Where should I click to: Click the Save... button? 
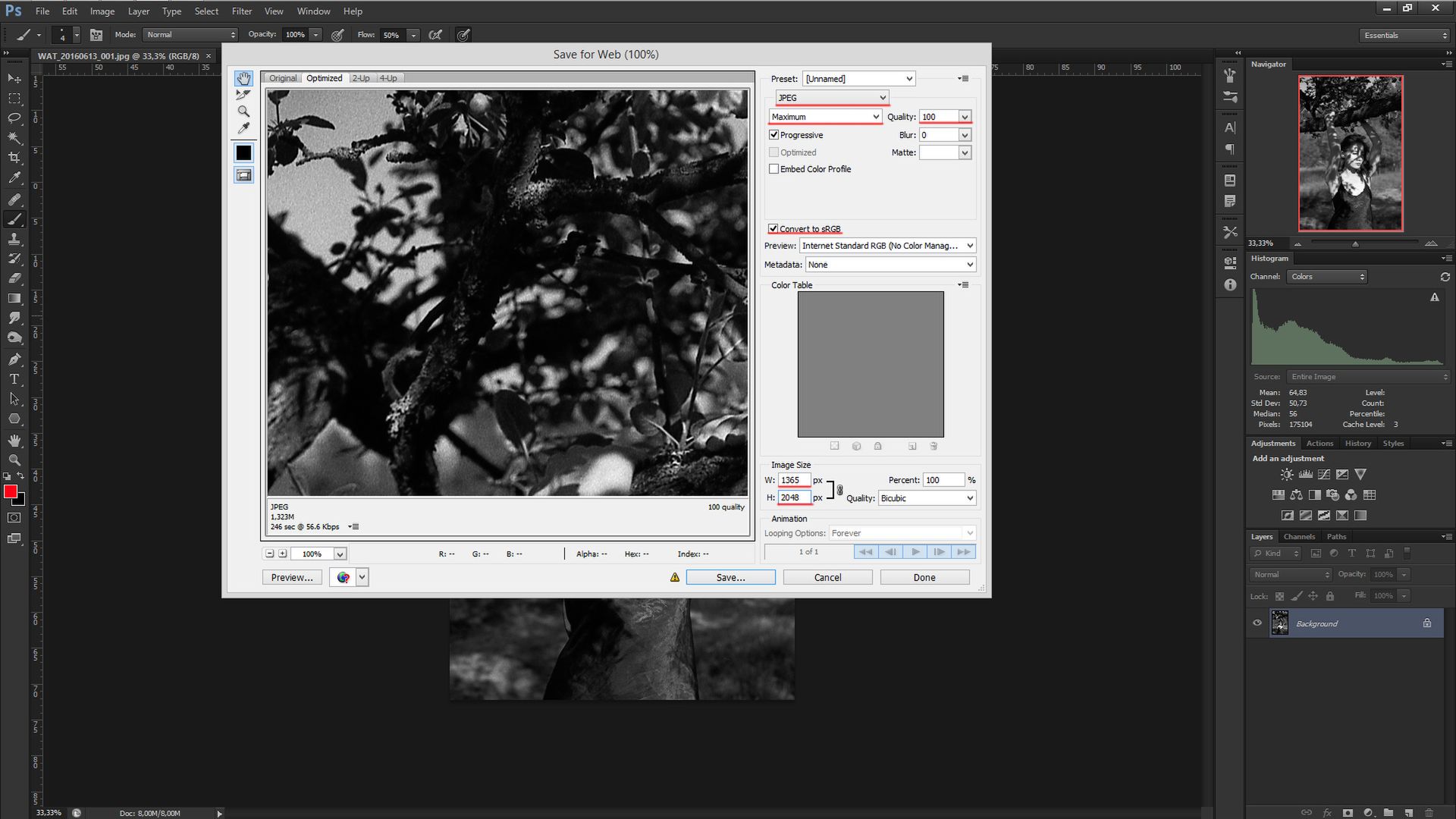(730, 578)
